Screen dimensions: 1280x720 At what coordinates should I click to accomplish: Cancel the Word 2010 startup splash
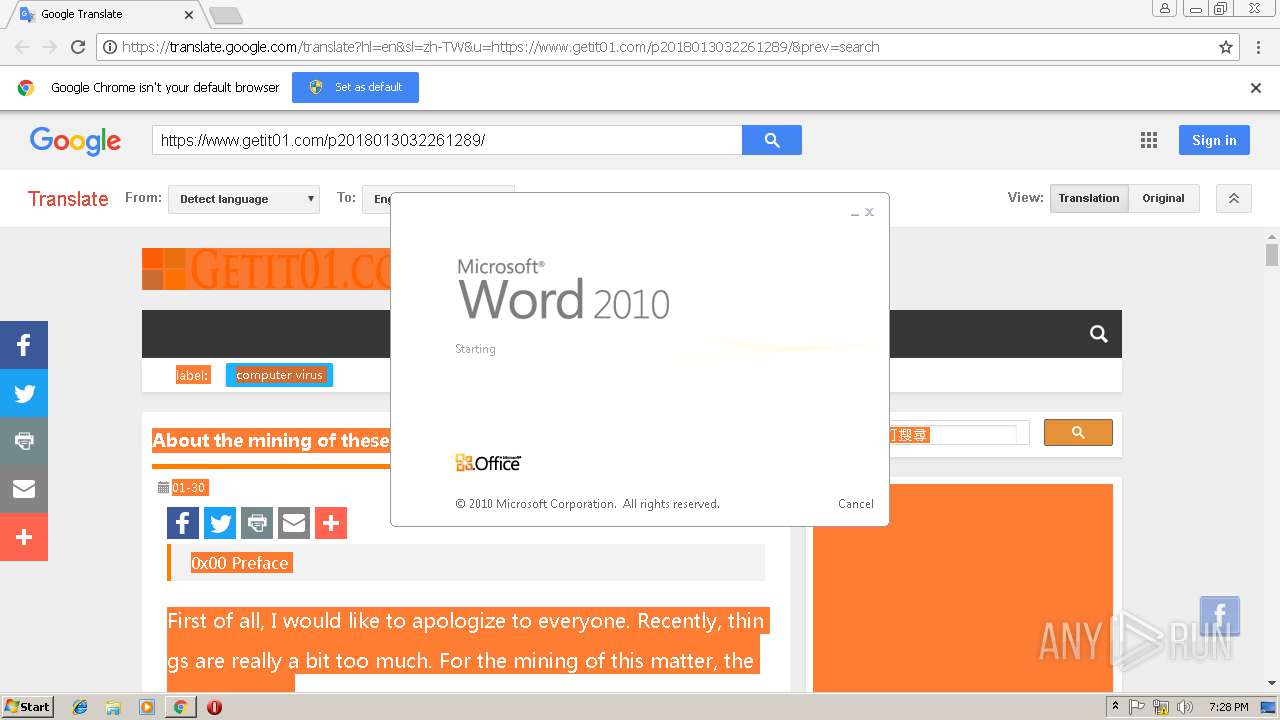pos(856,504)
